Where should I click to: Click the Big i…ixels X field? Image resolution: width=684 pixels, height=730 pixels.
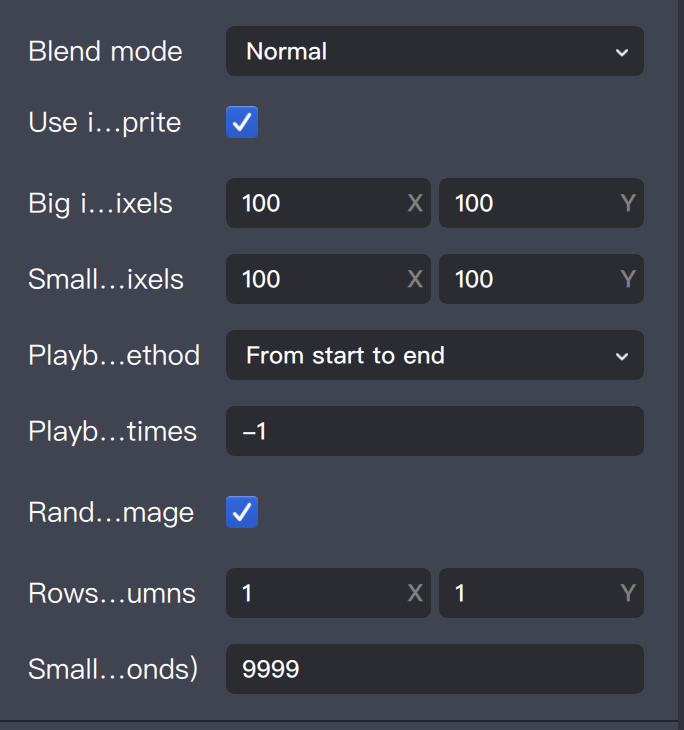(320, 203)
